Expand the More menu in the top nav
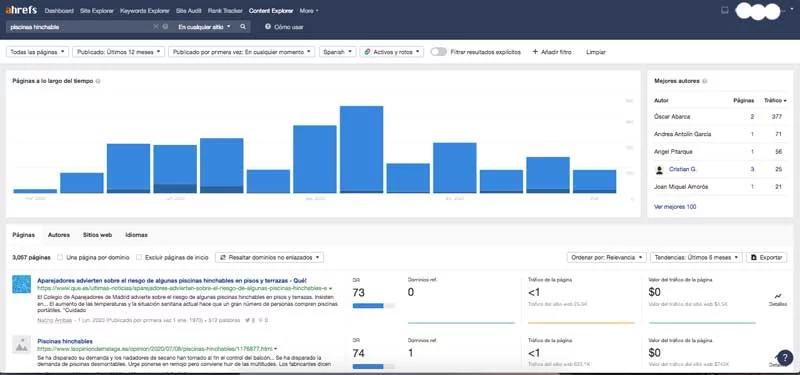Screen dimensions: 800x375 [309, 11]
